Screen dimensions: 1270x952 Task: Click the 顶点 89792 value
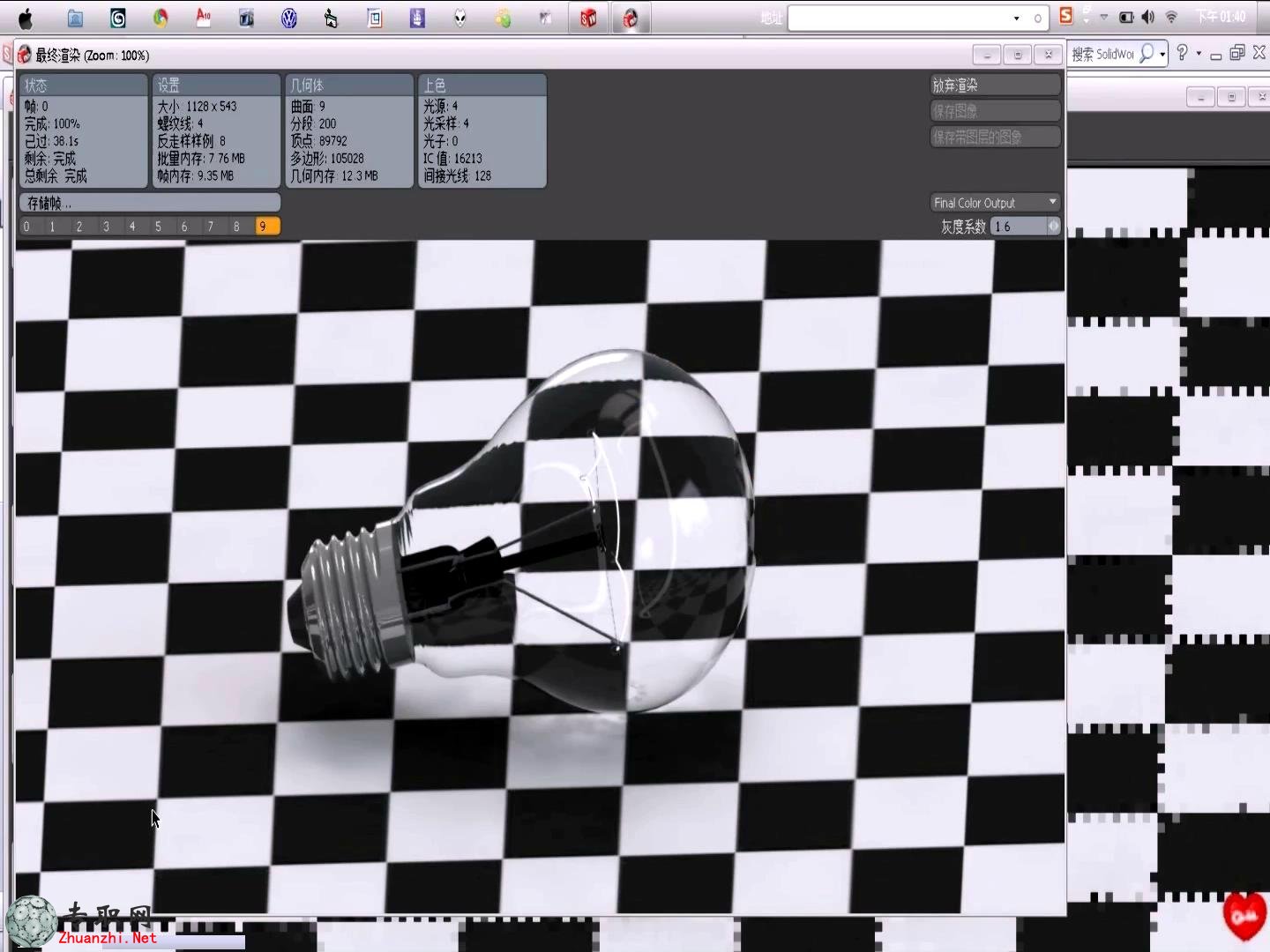coord(319,141)
